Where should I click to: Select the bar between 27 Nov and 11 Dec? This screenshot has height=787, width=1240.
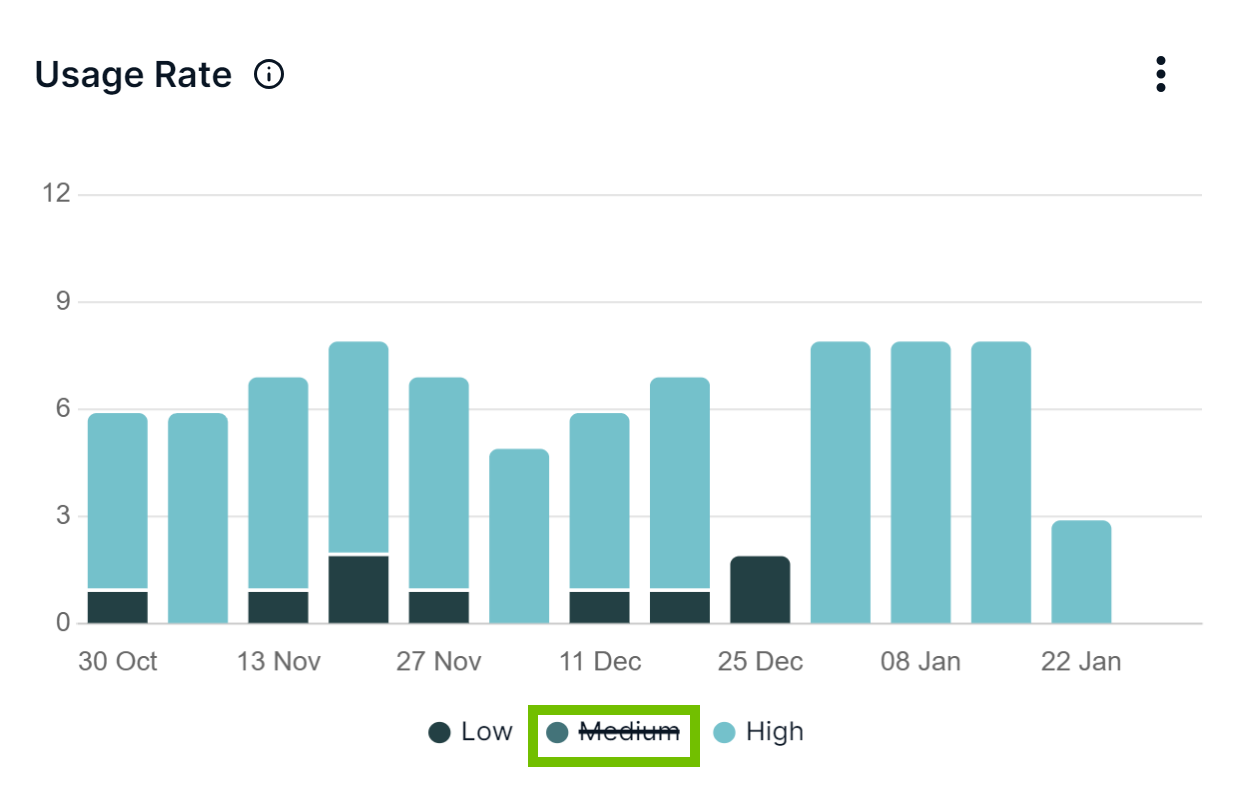click(x=519, y=536)
